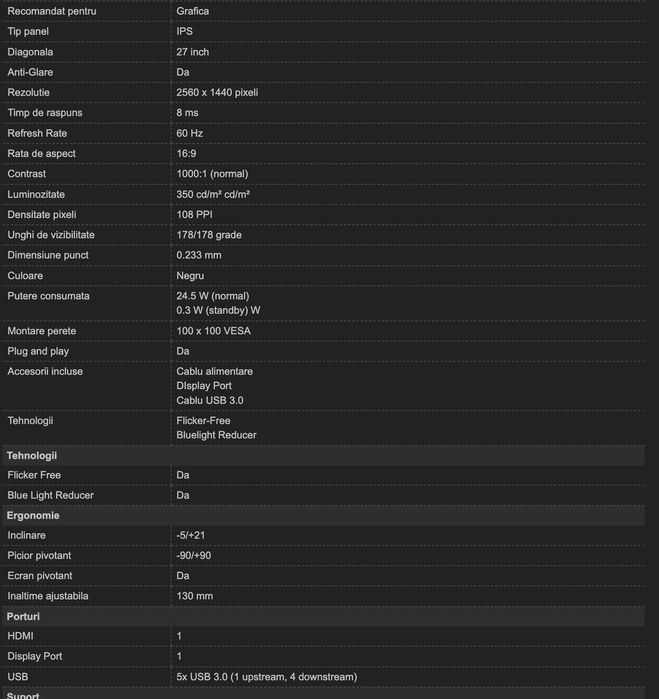Click the "60 Hz" refresh rate value
The image size is (659, 699).
[x=190, y=133]
